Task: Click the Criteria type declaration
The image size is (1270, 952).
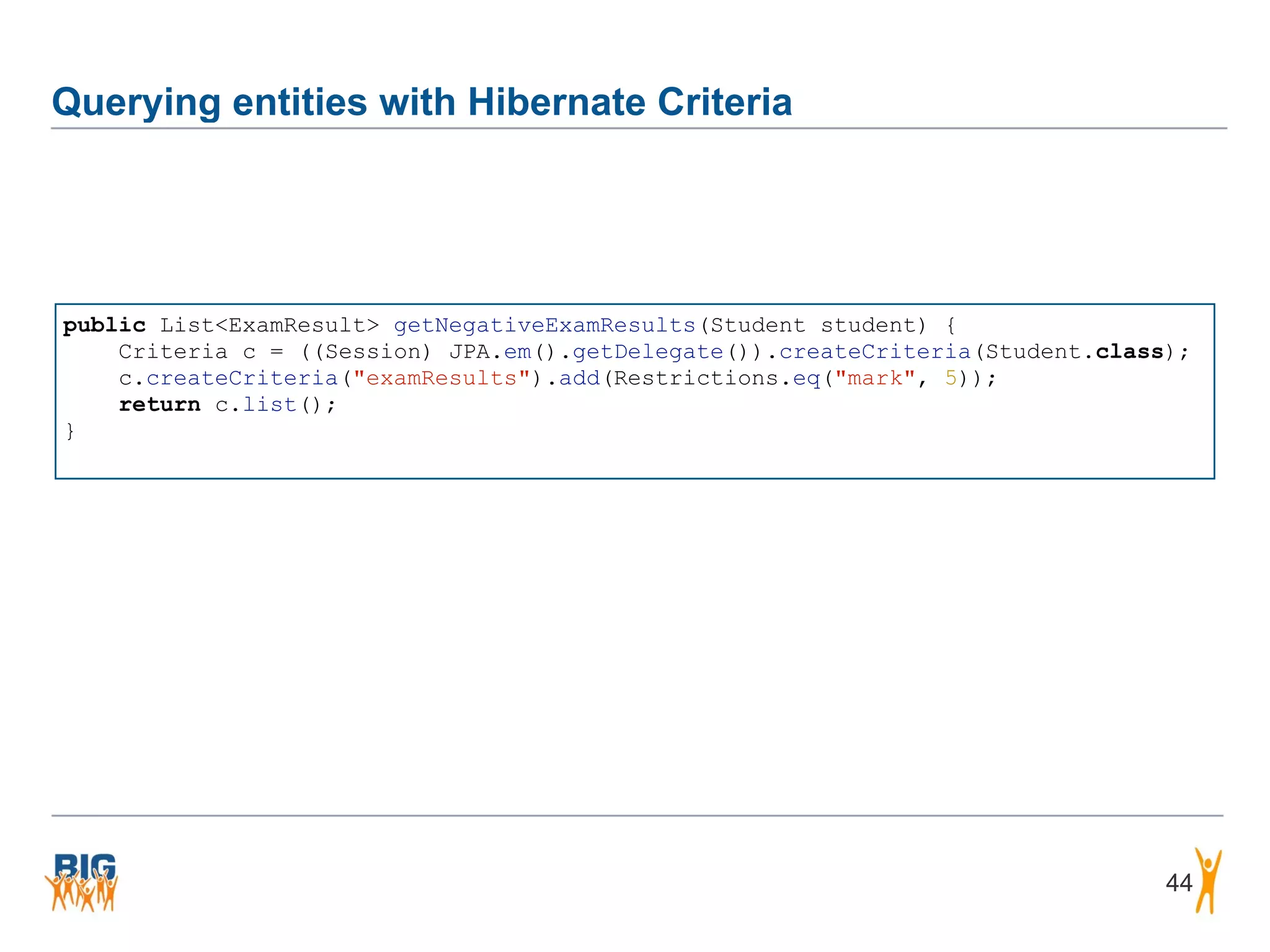Action: click(173, 352)
